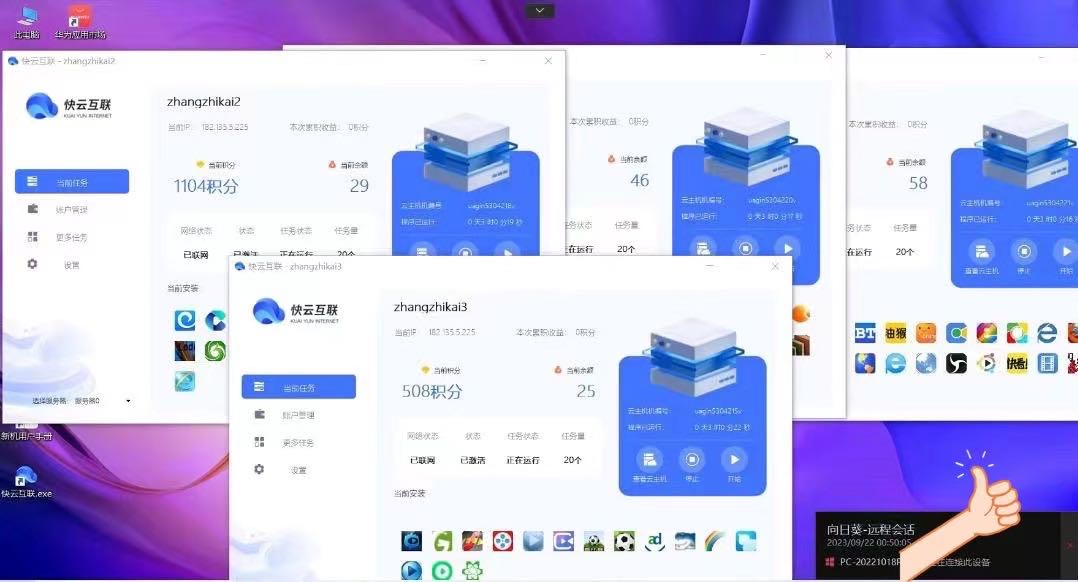Viewport: 1078px width, 582px height.
Task: Open the blue circular play icon
Action: [x=412, y=570]
